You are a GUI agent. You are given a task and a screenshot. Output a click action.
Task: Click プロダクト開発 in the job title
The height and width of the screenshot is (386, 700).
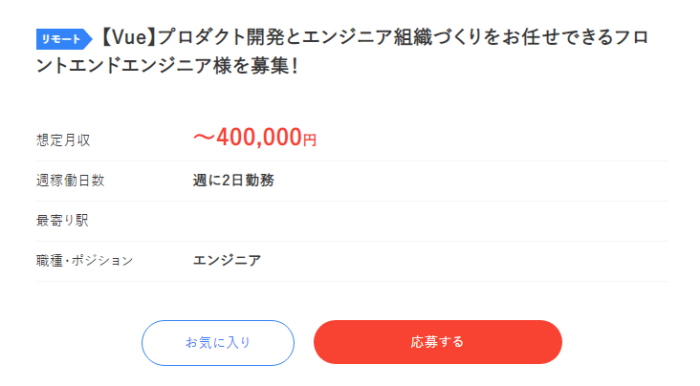pyautogui.click(x=221, y=37)
